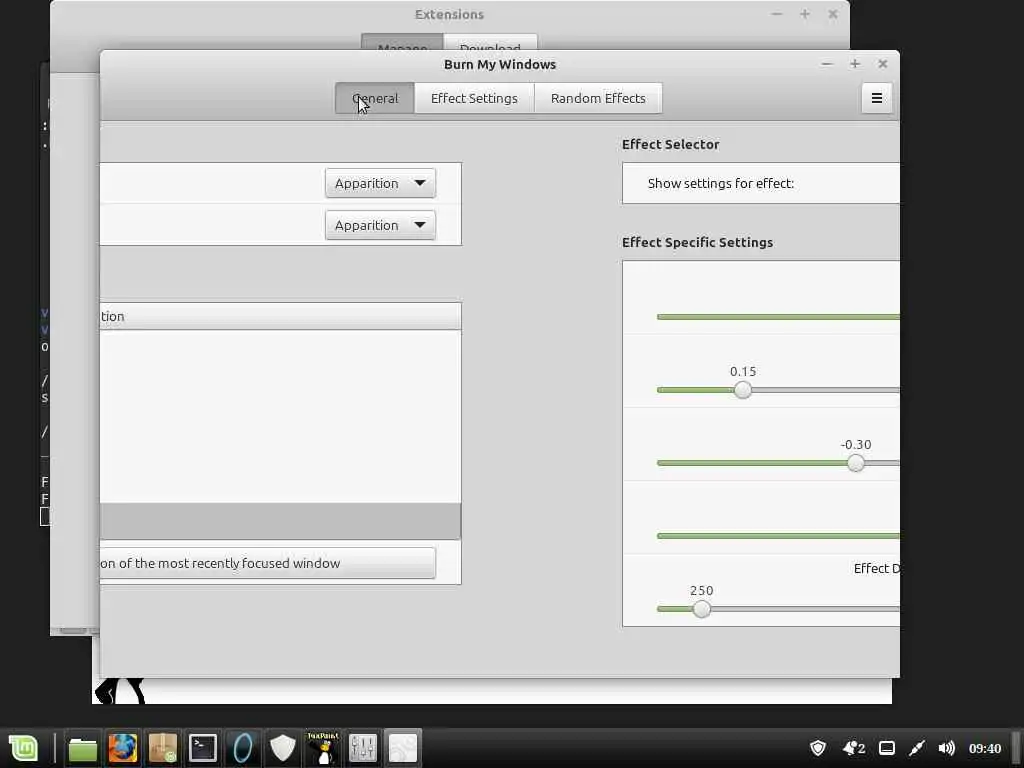Open Tux Paint from the taskbar

[x=323, y=748]
